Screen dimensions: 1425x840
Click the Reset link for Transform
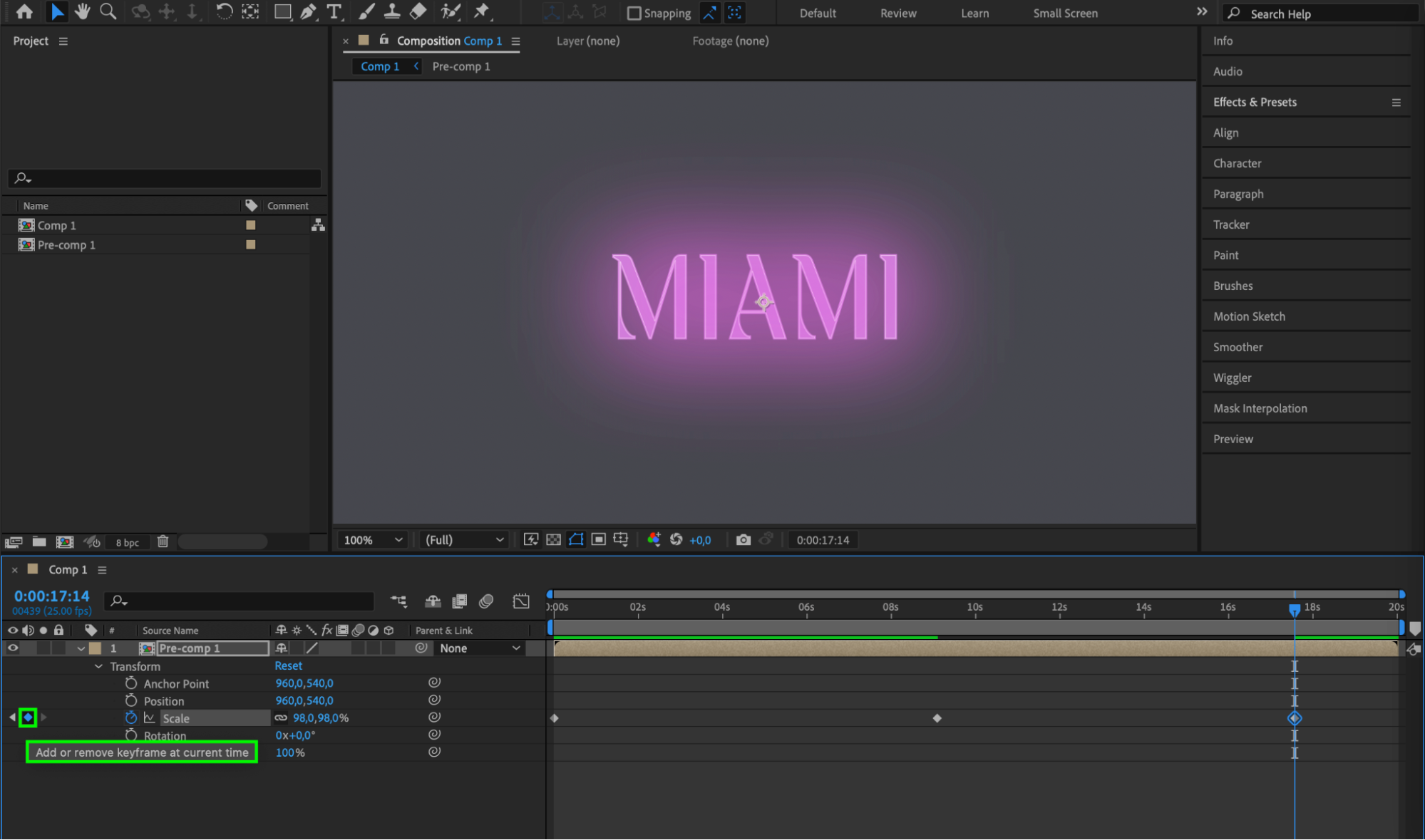point(288,665)
